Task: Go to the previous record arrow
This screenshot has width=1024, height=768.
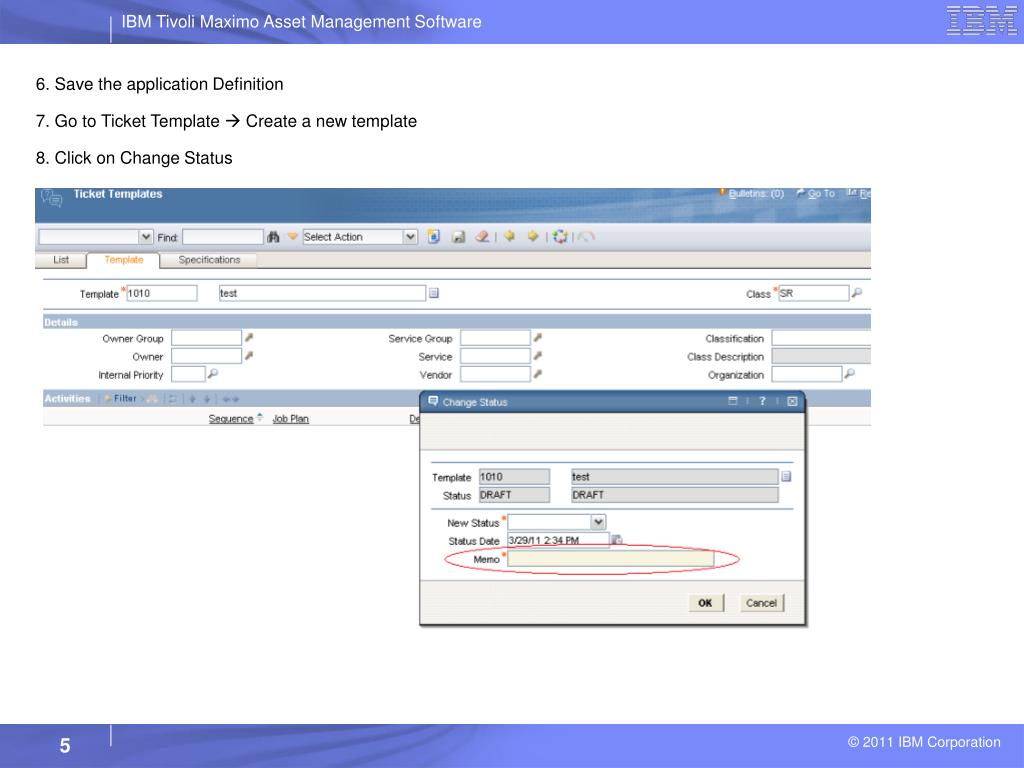Action: pyautogui.click(x=509, y=236)
